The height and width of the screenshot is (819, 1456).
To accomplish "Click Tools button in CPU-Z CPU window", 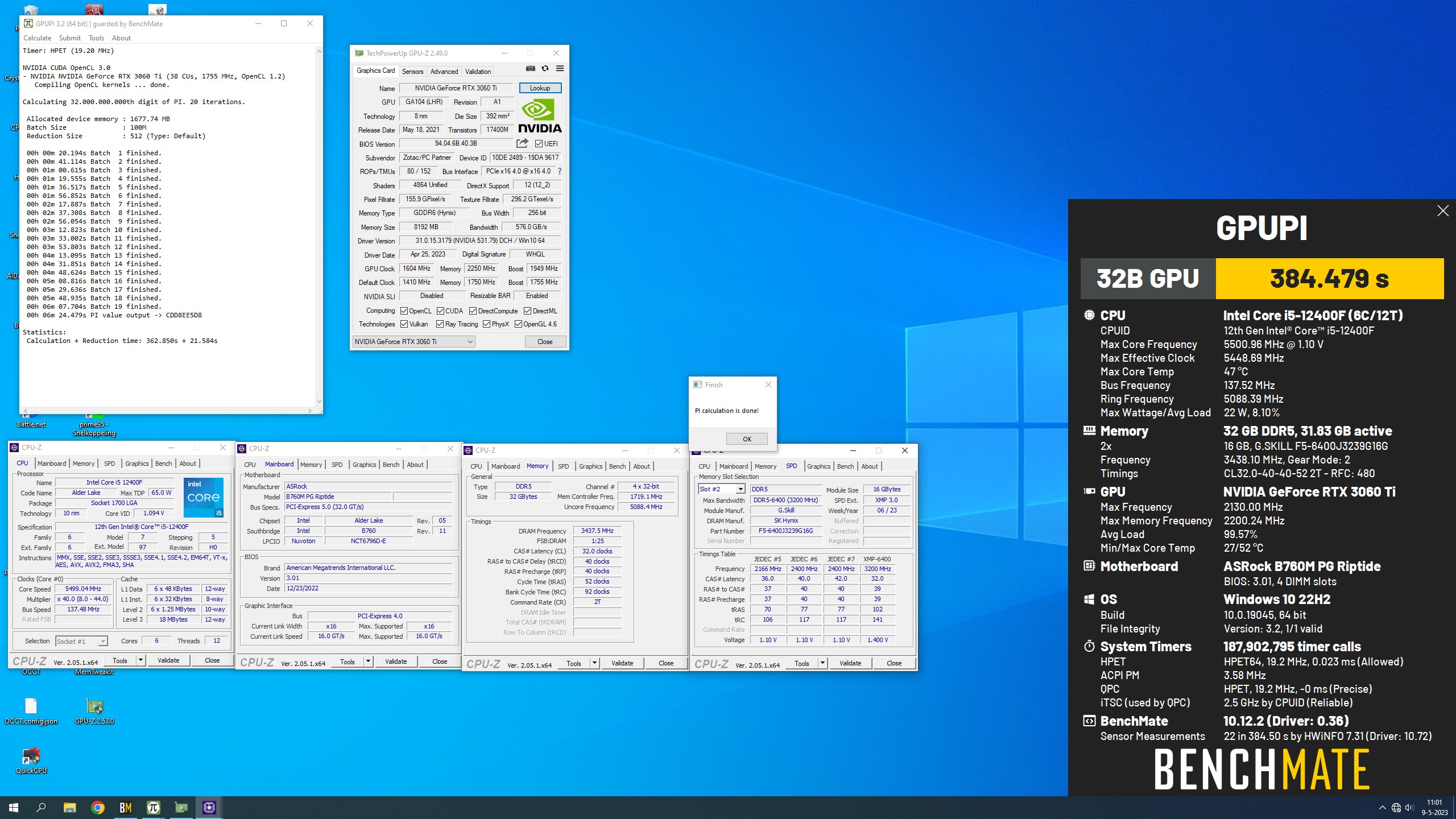I will pos(120,660).
